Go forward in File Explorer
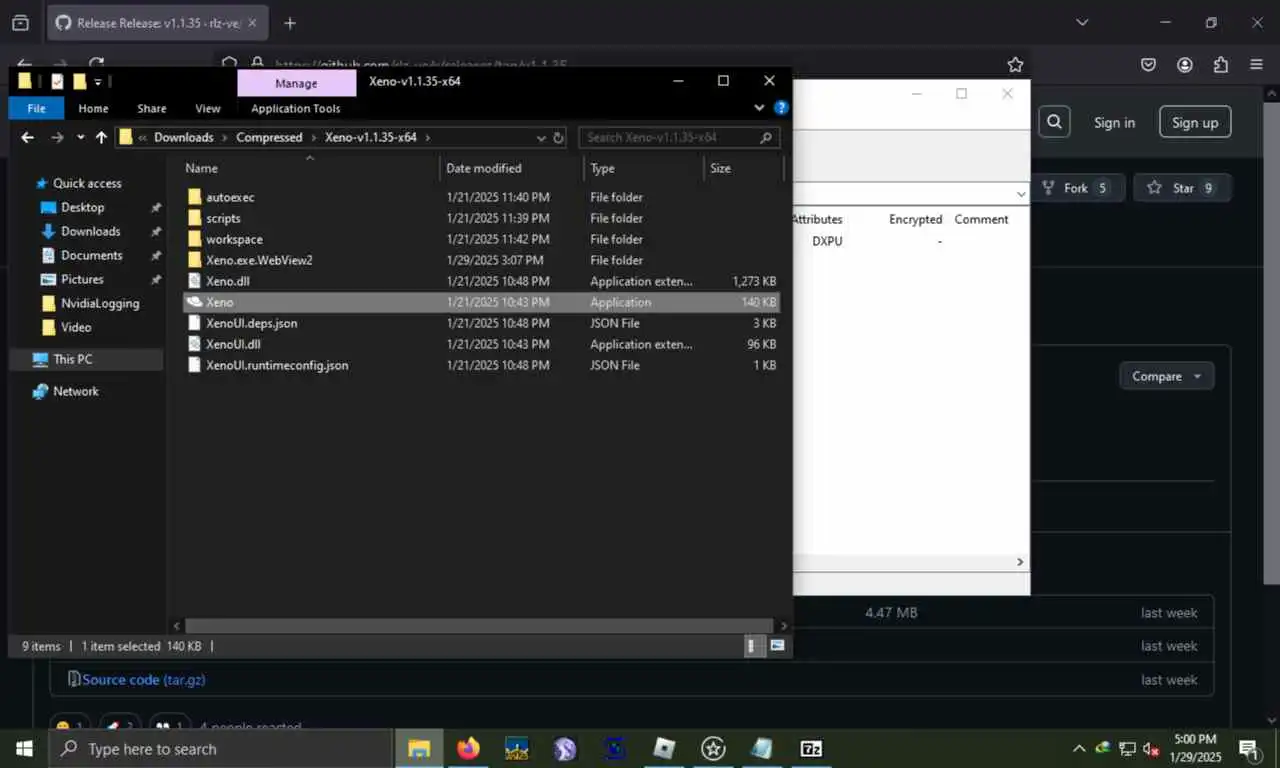Screen dimensions: 1280x768 (x=57, y=137)
